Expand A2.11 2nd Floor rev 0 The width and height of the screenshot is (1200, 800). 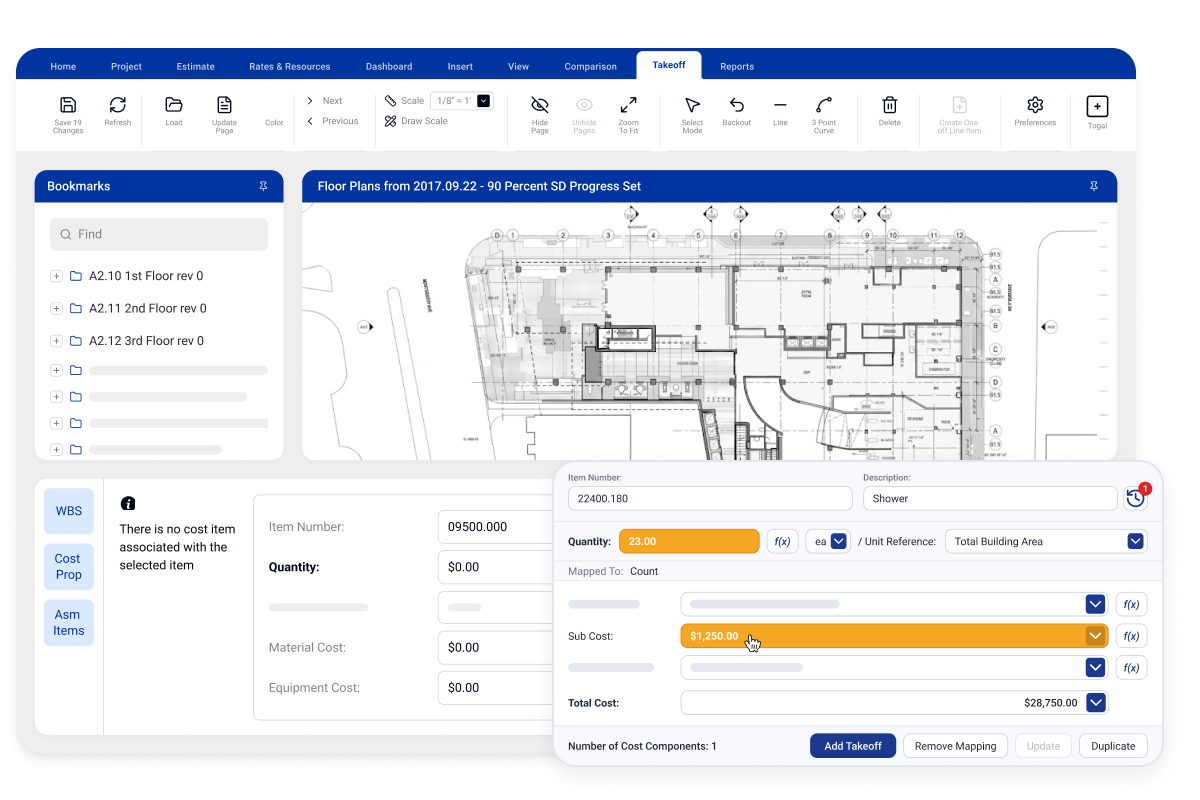[56, 308]
